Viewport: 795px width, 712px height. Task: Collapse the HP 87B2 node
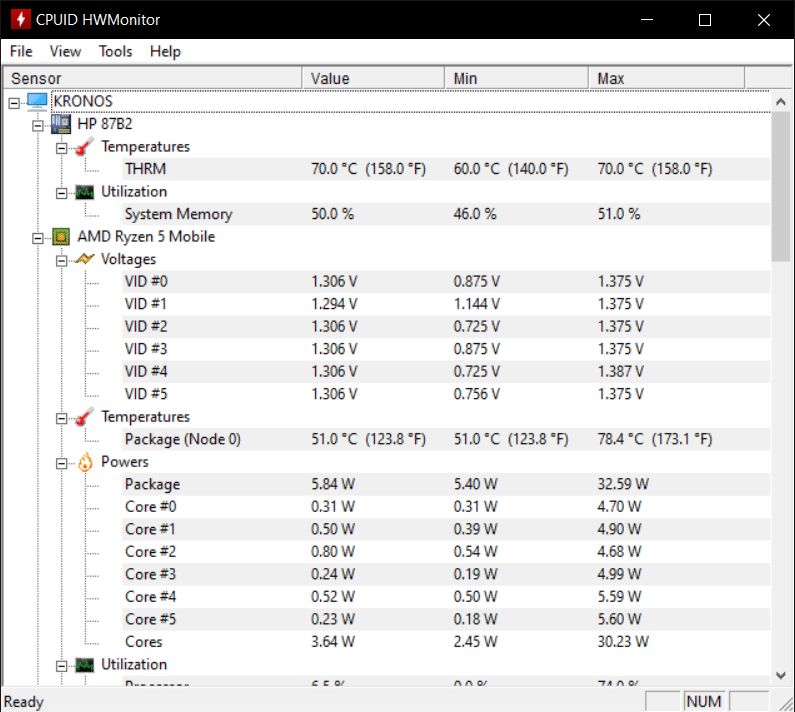[38, 126]
